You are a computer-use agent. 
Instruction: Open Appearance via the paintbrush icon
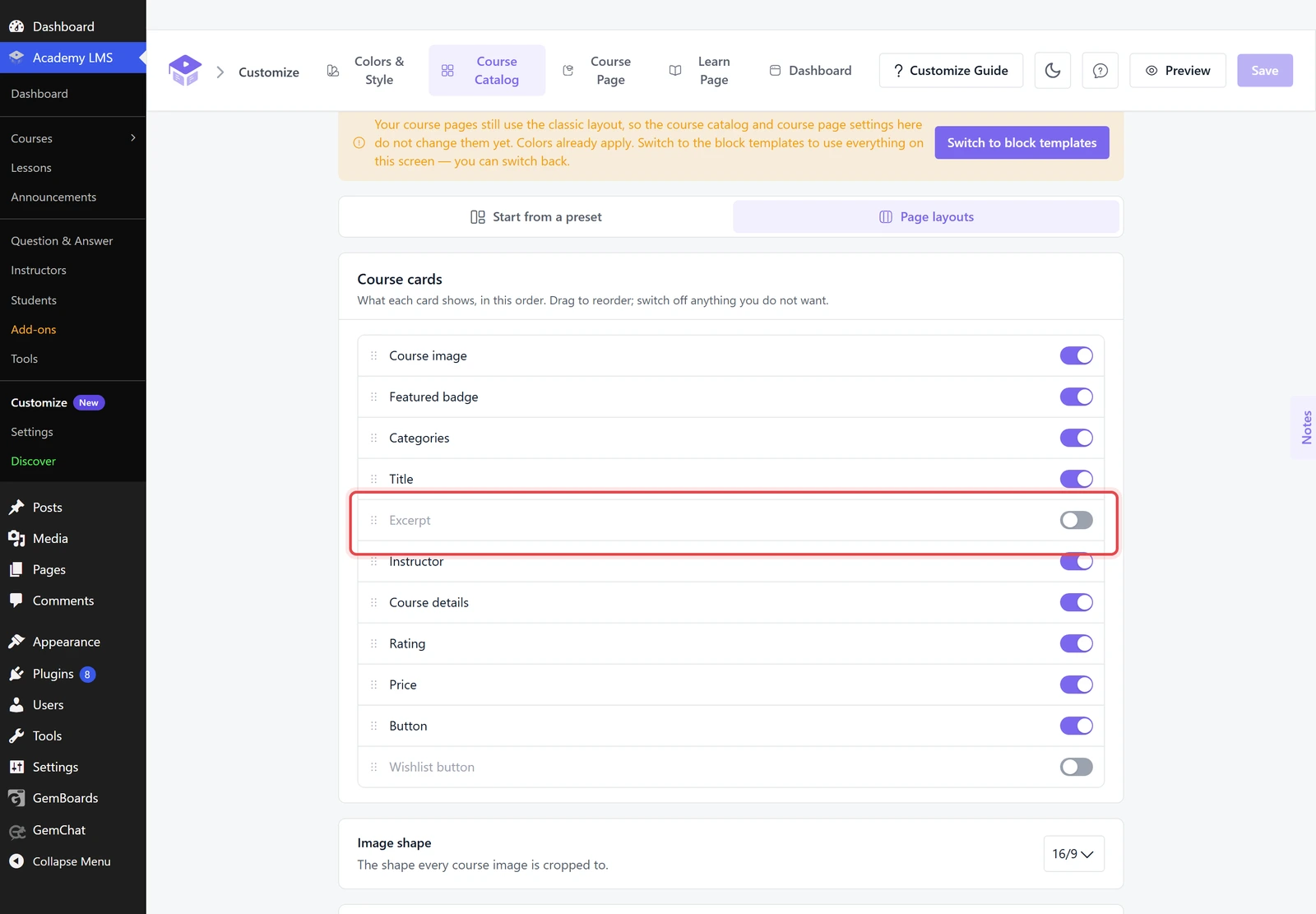(16, 642)
